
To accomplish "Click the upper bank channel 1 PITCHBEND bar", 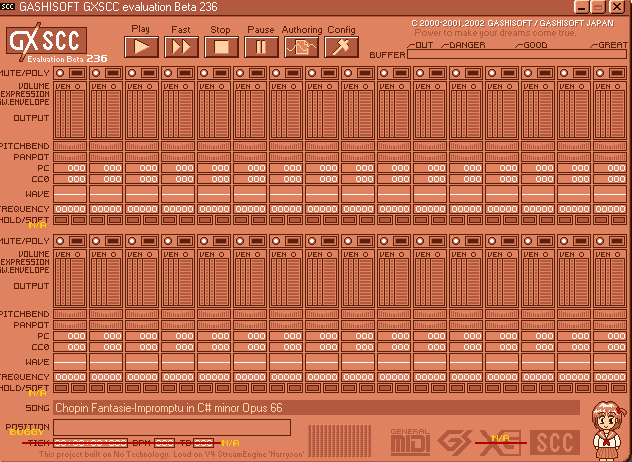I will 70,146.
